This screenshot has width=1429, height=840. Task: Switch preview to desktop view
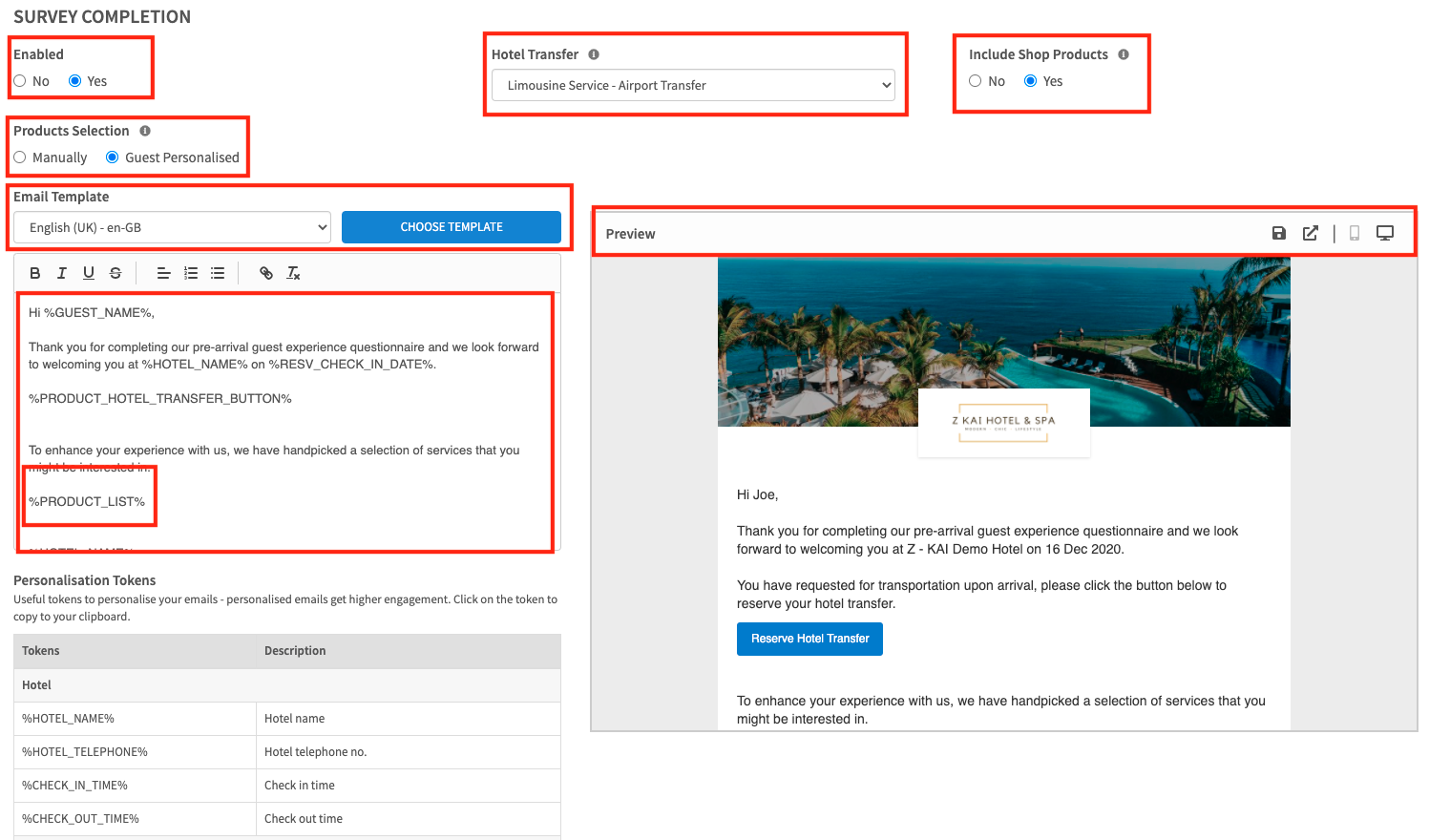(1384, 233)
